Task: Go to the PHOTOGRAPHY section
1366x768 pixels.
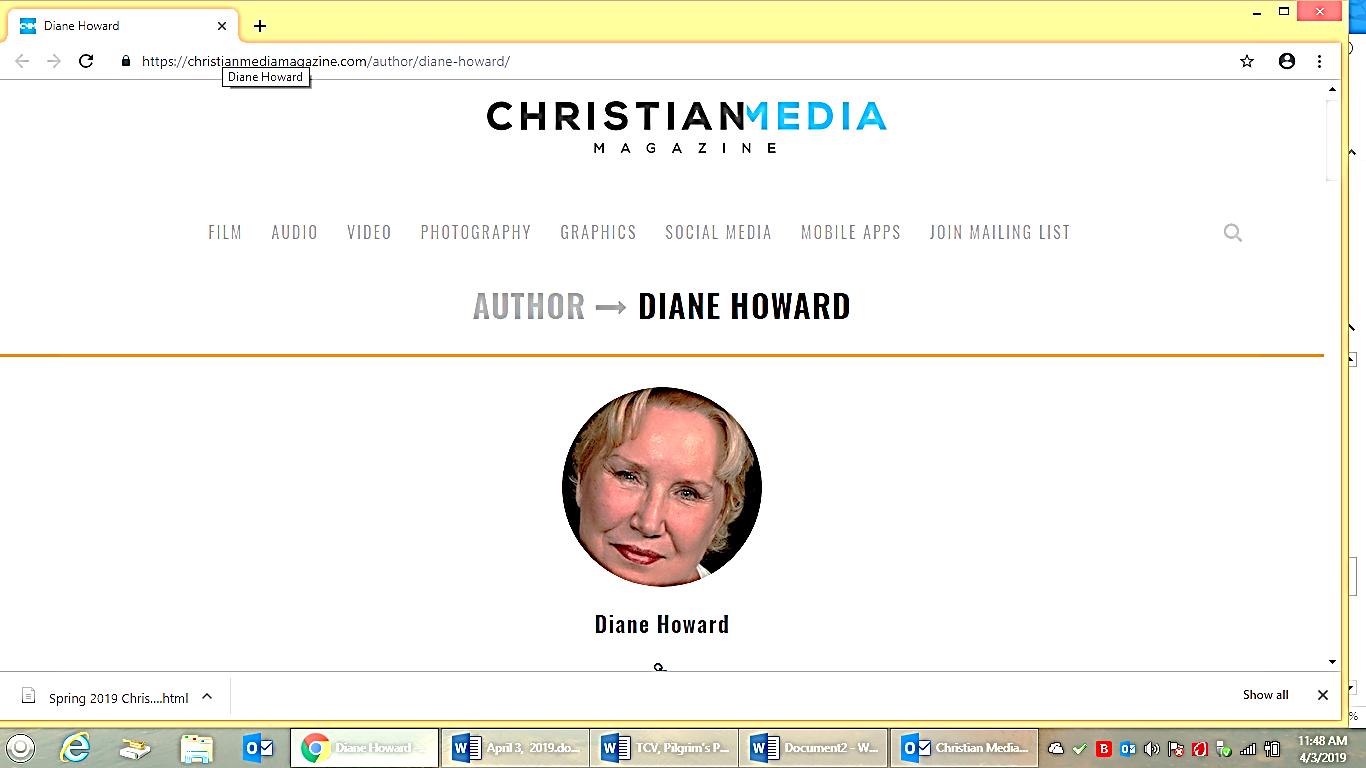Action: pyautogui.click(x=475, y=232)
